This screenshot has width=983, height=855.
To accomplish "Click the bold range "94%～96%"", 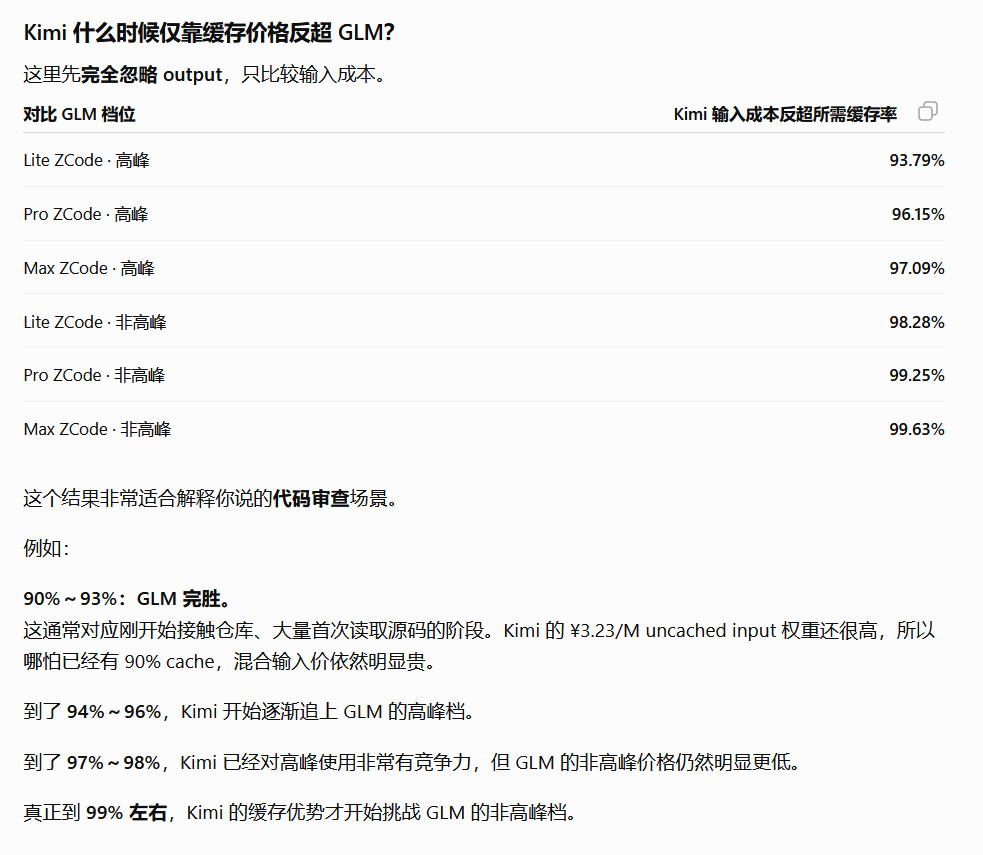I will click(x=113, y=712).
